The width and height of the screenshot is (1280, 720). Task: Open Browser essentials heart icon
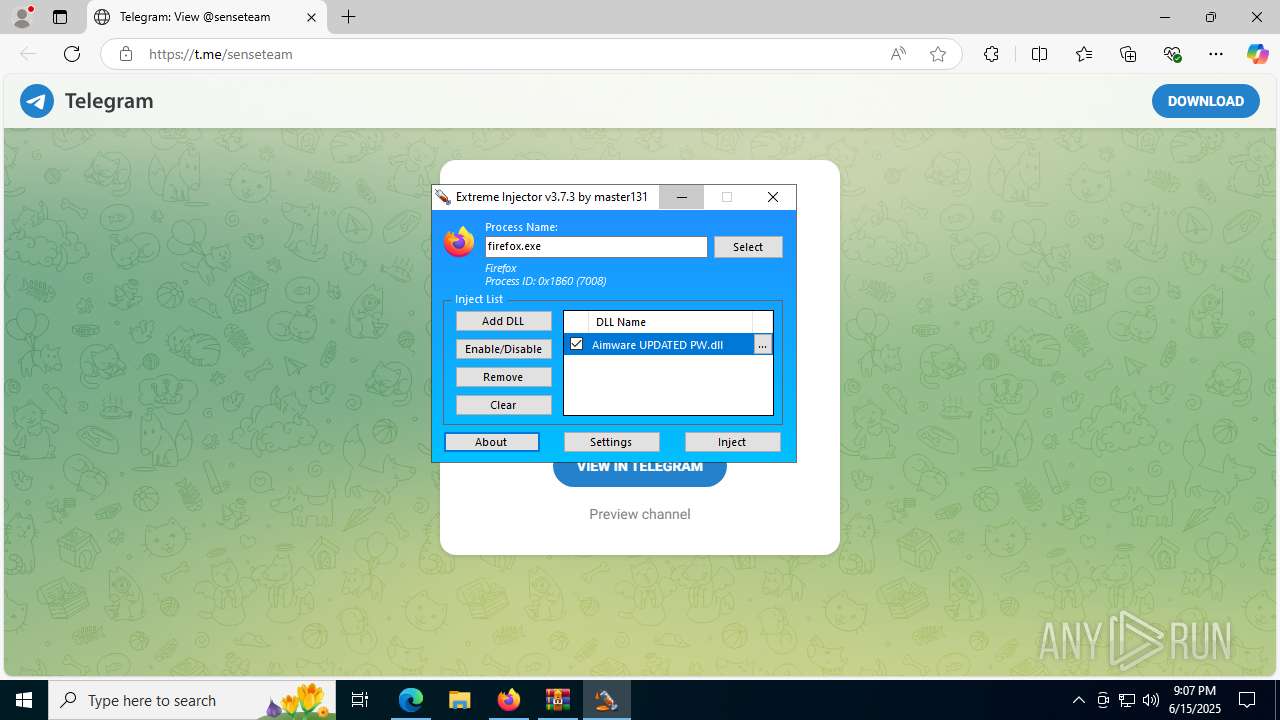[1172, 54]
